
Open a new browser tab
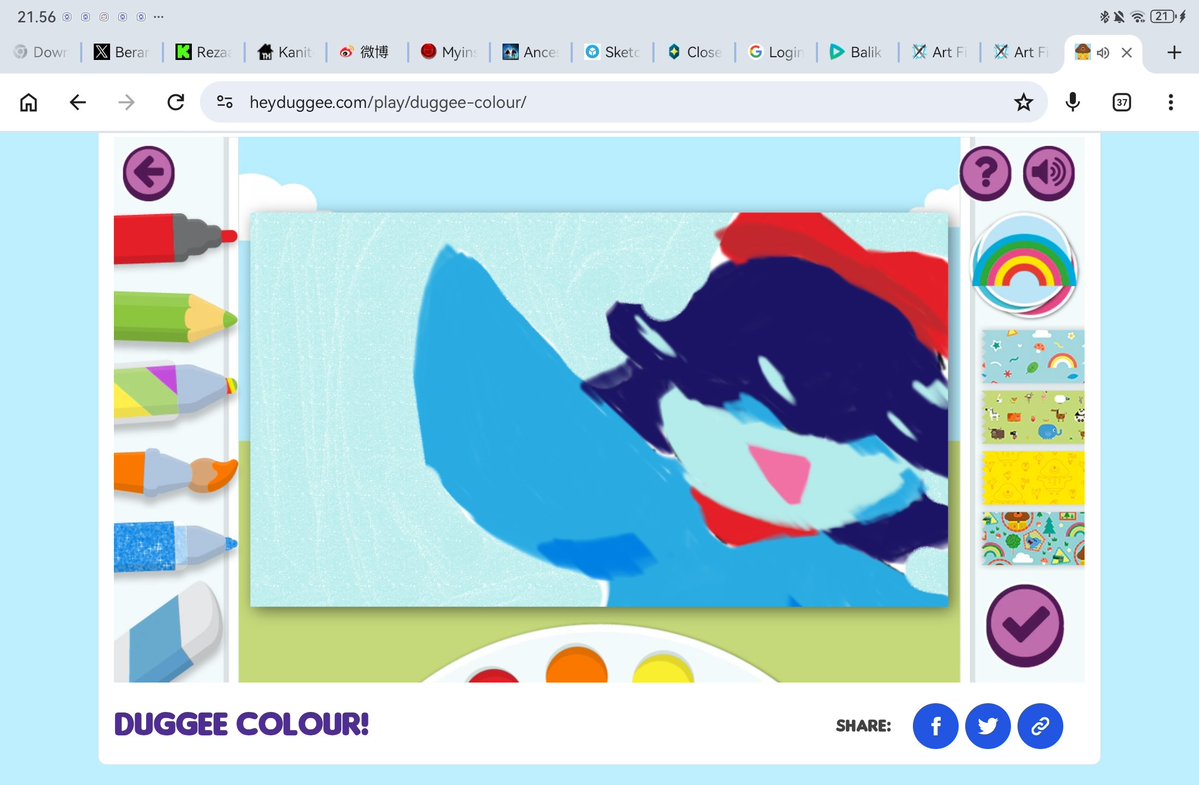(1175, 52)
